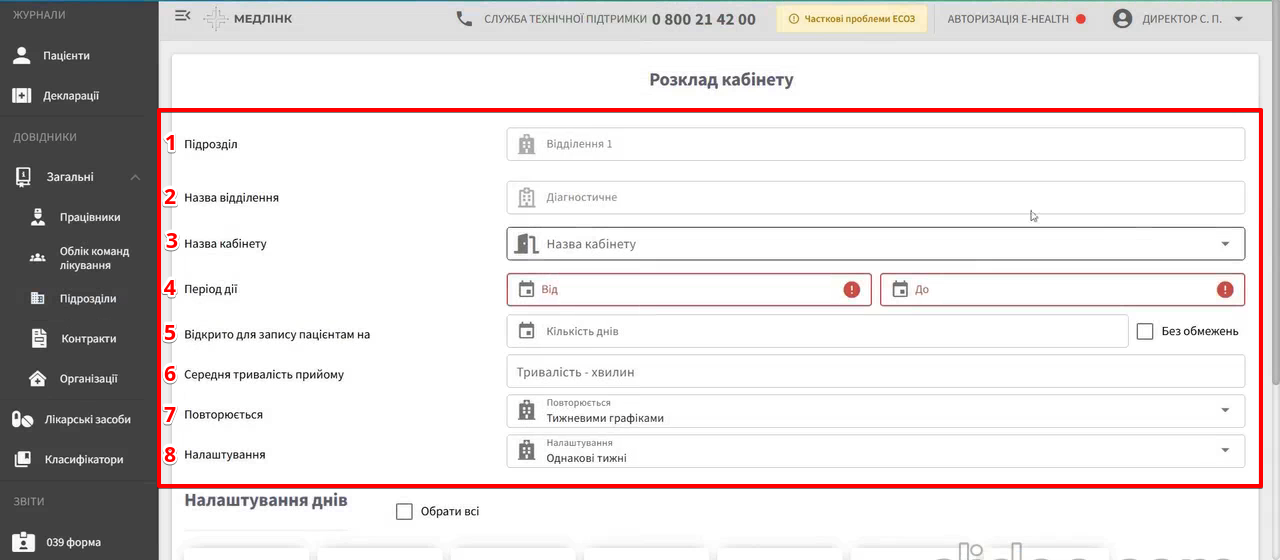Focus the Від date input field
Viewport: 1280px width, 560px height.
point(689,289)
